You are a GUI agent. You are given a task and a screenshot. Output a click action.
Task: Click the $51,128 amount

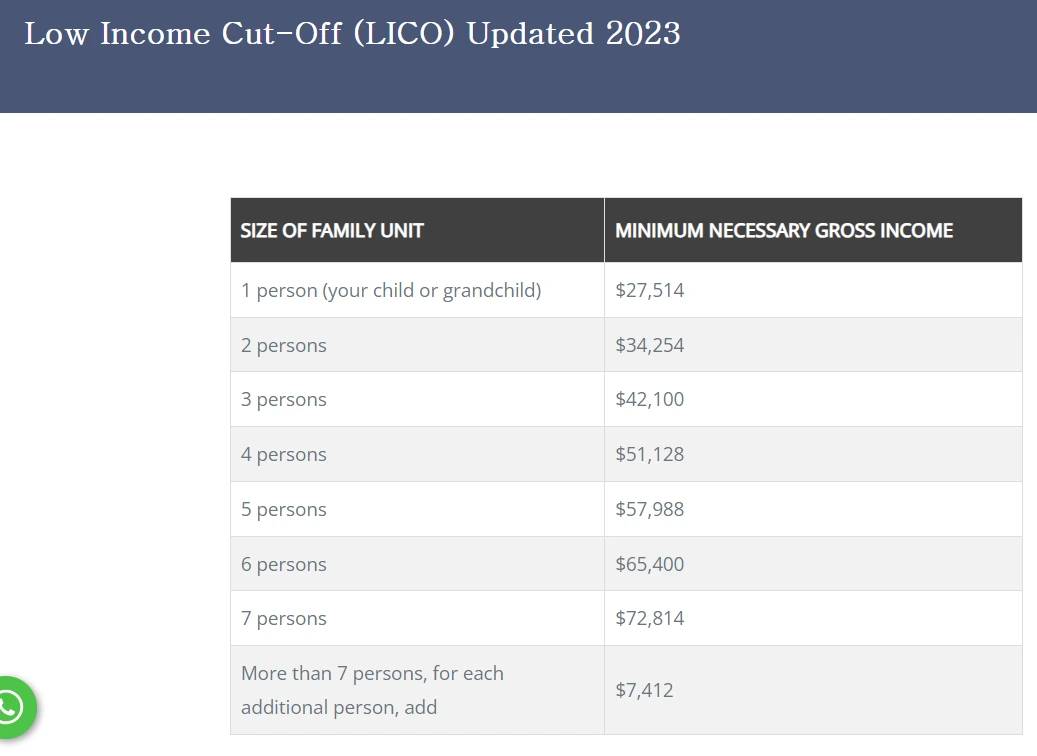(649, 454)
